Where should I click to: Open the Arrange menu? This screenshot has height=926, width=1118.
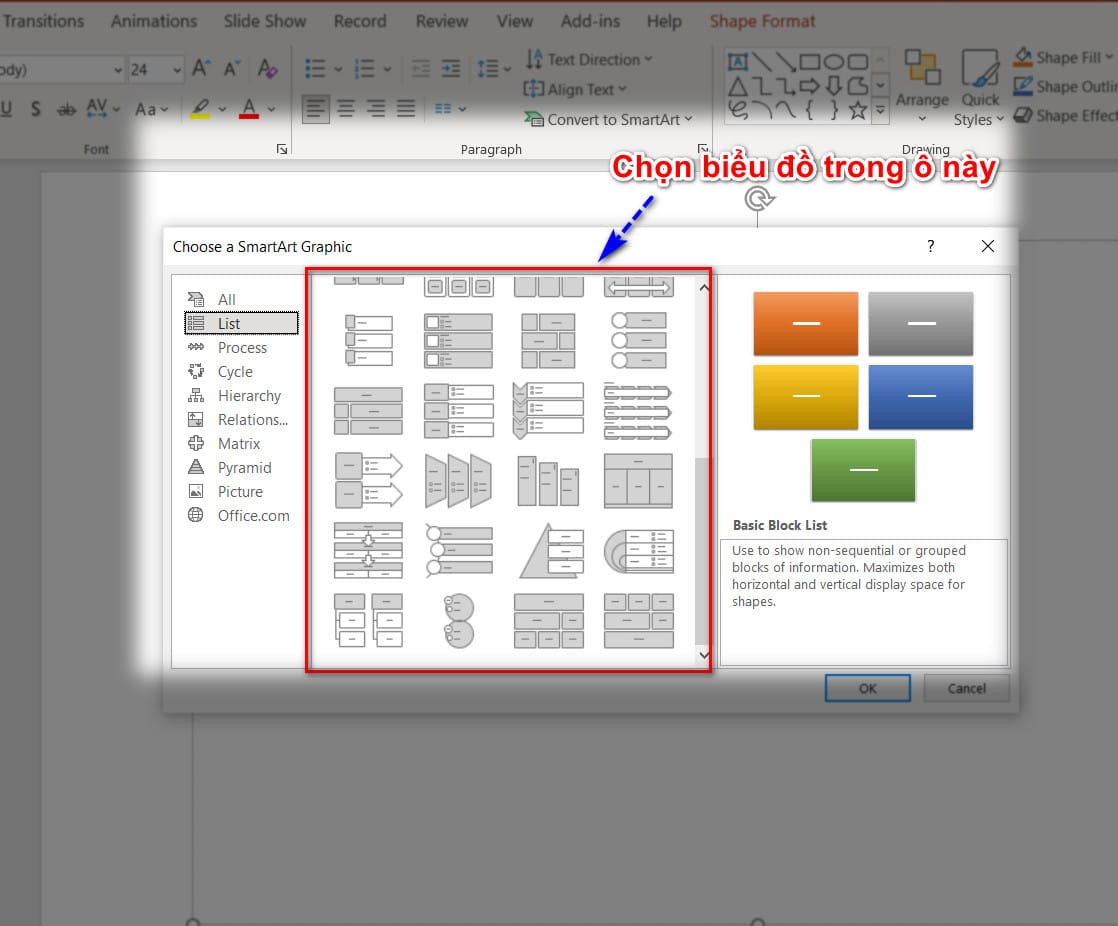pyautogui.click(x=922, y=88)
